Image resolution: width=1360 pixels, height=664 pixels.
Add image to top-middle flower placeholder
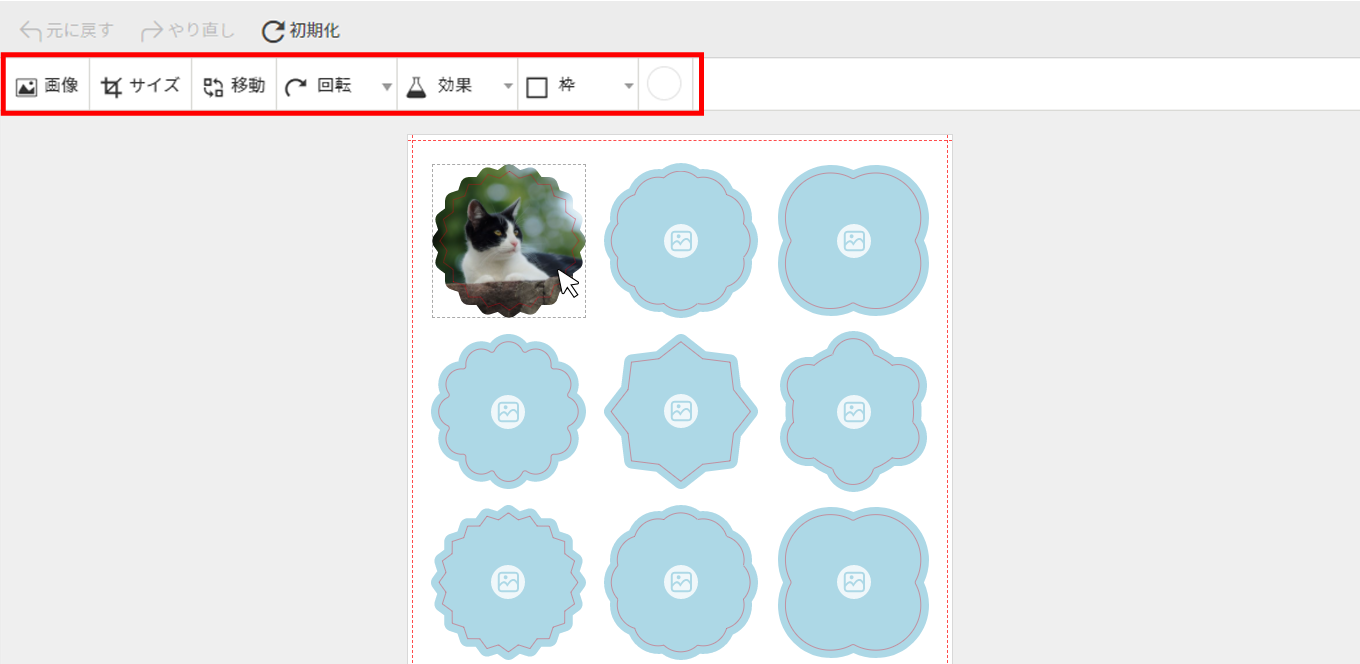681,240
